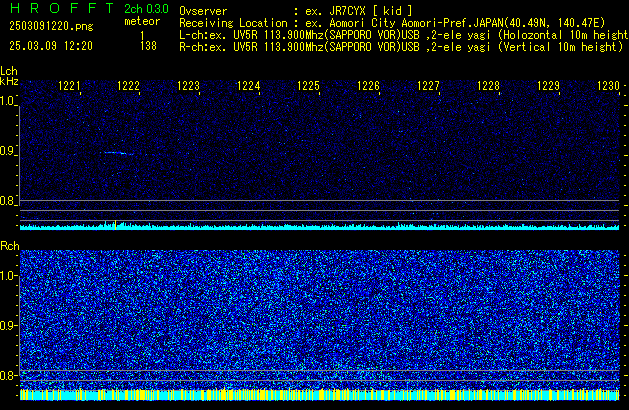Screen dimensions: 629x410
Task: Click the L-ch receiver description line
Action: coord(404,35)
